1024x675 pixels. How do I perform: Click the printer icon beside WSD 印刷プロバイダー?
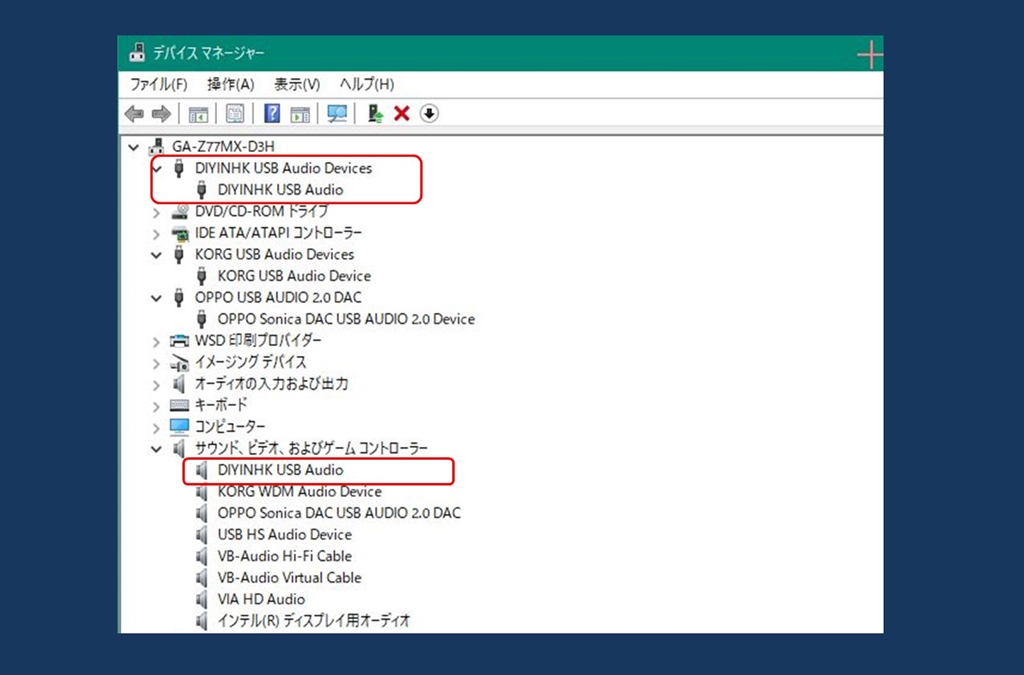[180, 341]
